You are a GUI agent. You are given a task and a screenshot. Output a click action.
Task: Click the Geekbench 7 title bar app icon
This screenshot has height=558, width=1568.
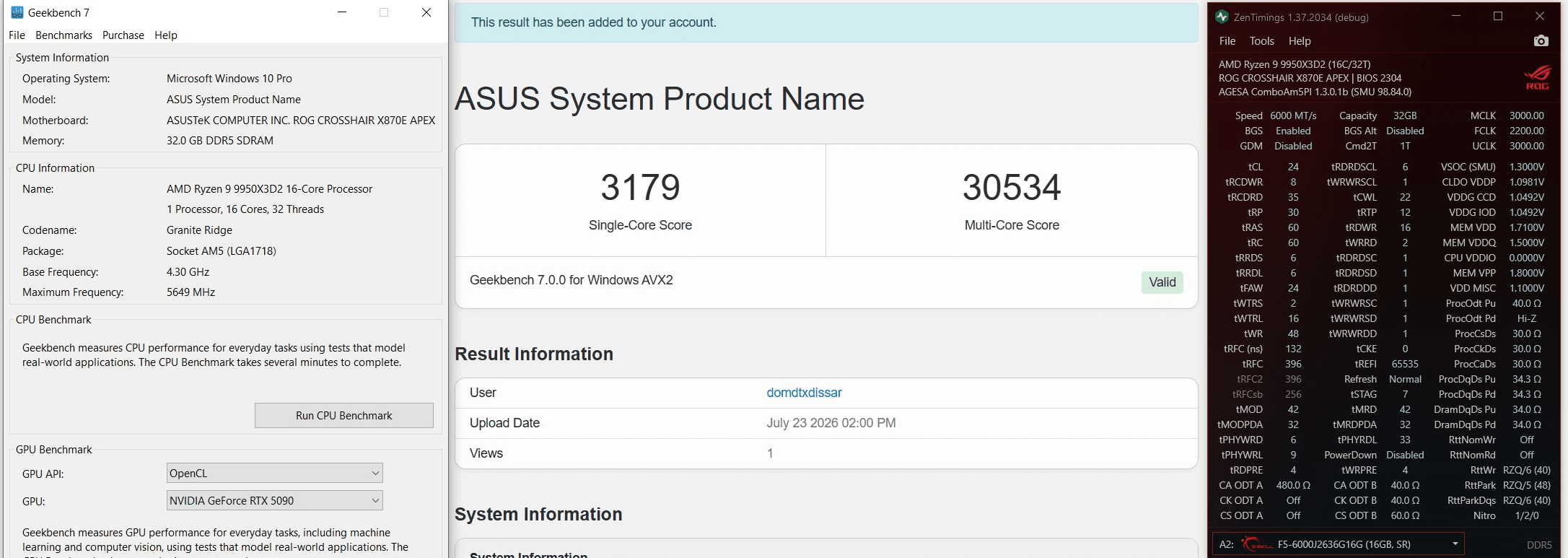pyautogui.click(x=17, y=12)
